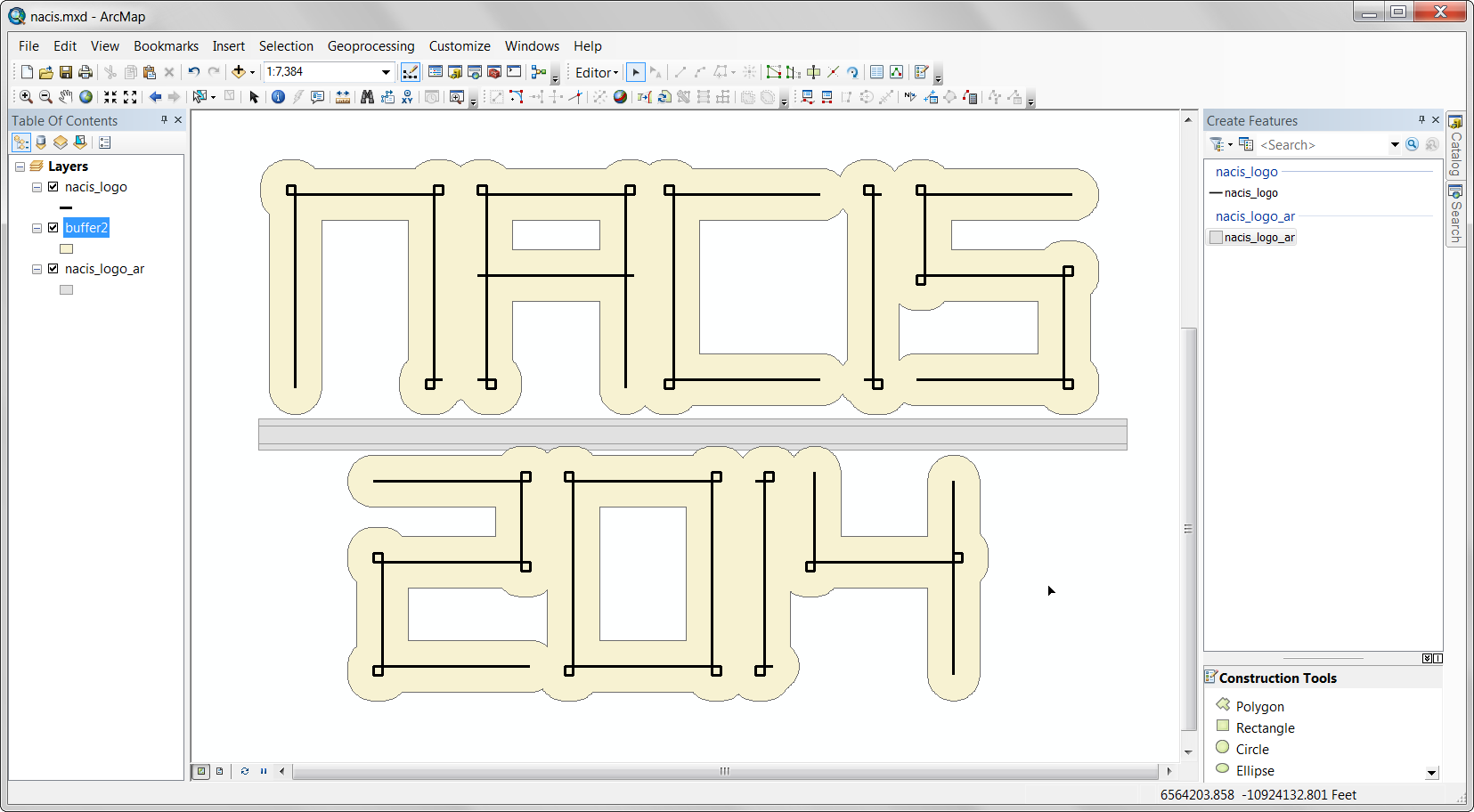Open the Catalog side tab
The height and width of the screenshot is (812, 1474).
[1455, 145]
